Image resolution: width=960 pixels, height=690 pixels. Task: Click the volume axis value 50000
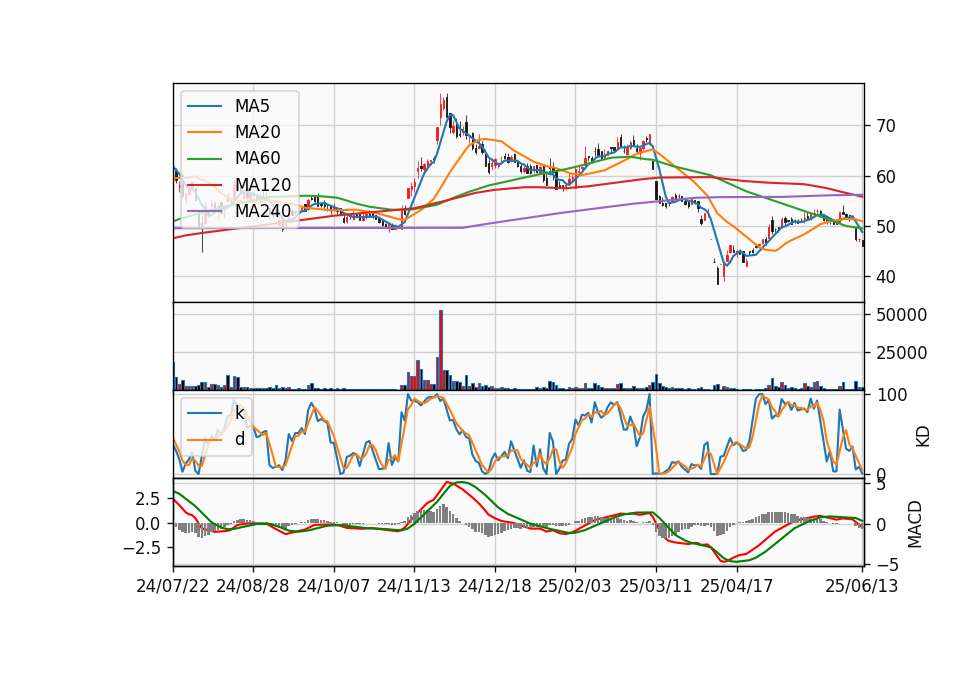(901, 315)
